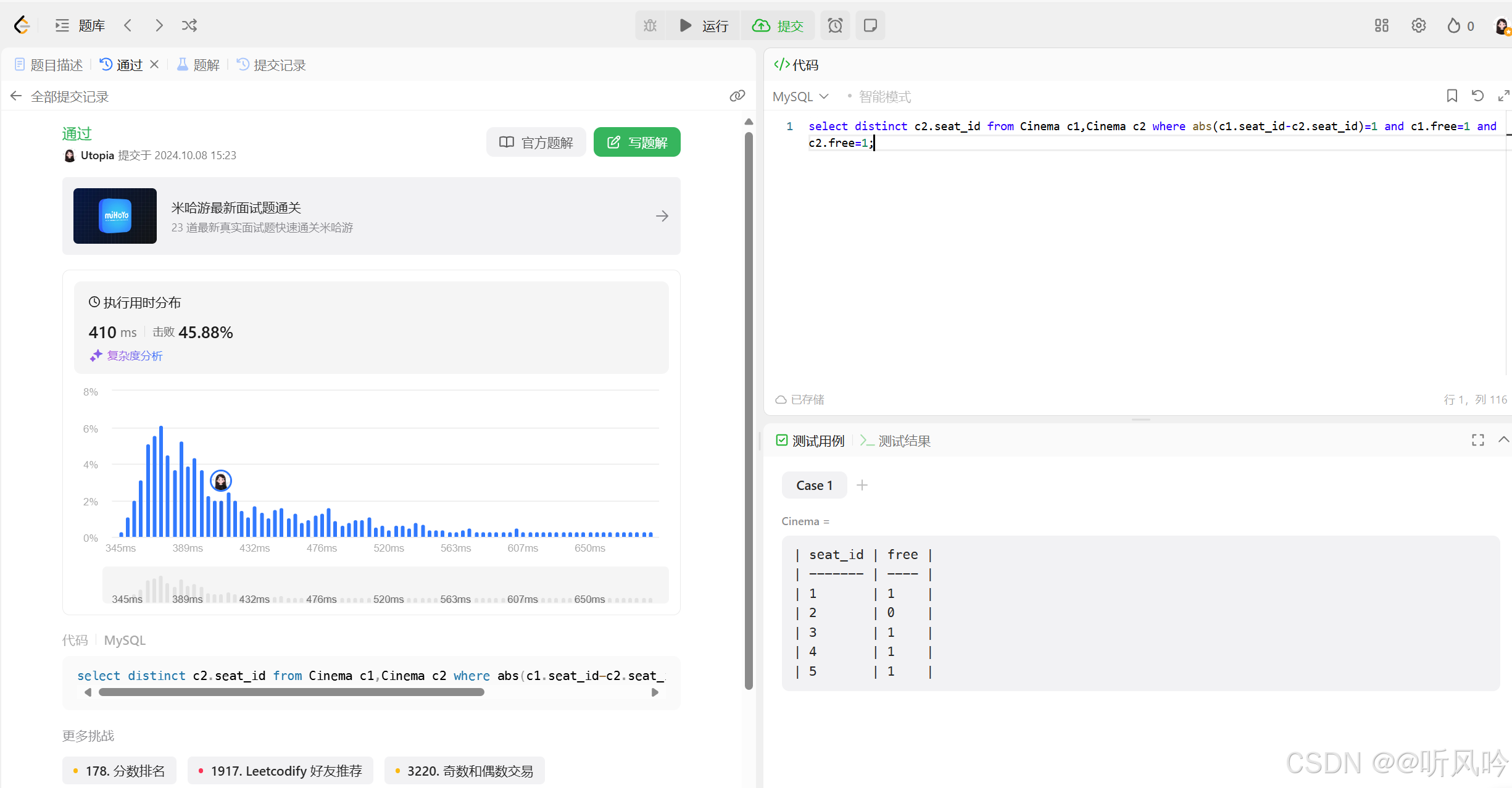The image size is (1512, 788).
Task: Click the 击败 45.88% text
Action: (x=193, y=333)
